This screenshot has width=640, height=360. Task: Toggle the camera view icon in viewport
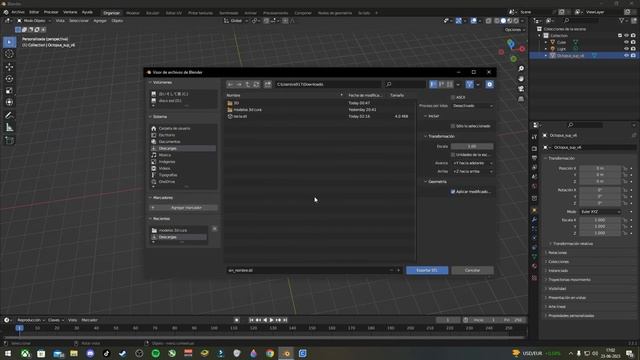click(x=521, y=89)
